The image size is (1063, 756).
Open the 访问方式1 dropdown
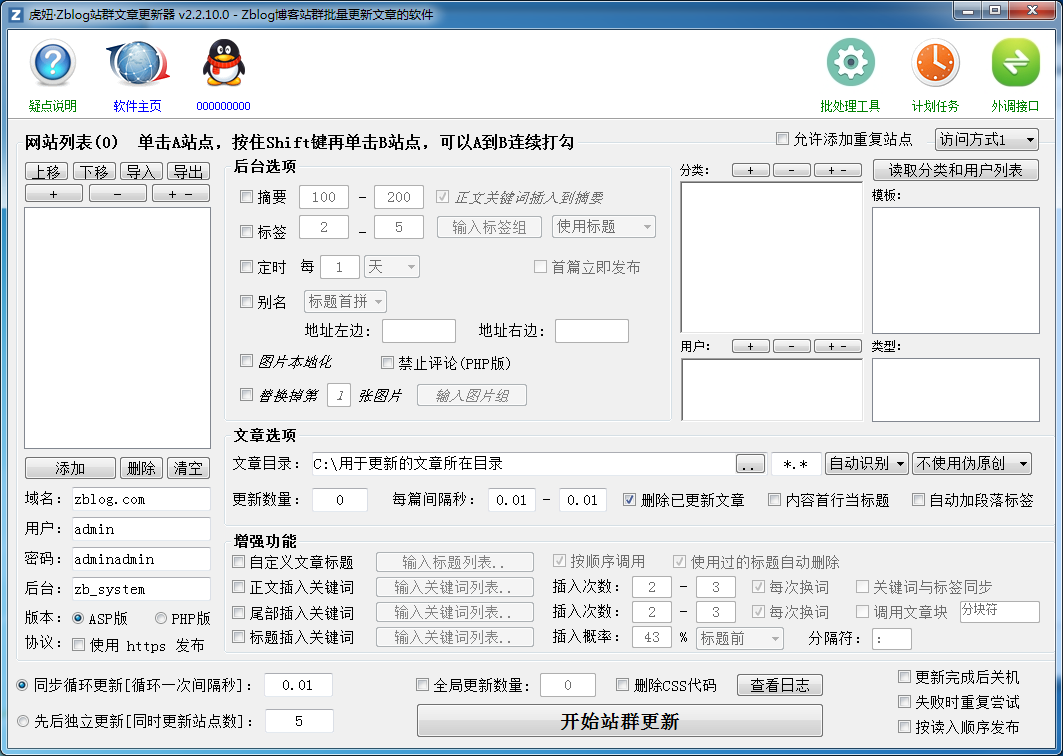986,140
